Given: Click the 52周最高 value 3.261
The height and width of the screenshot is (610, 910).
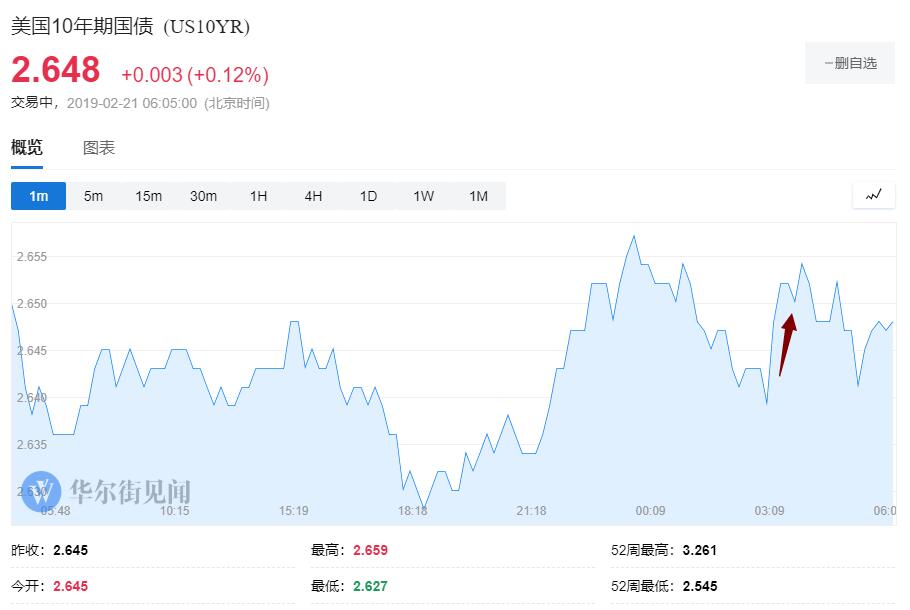Looking at the screenshot, I should pos(700,550).
